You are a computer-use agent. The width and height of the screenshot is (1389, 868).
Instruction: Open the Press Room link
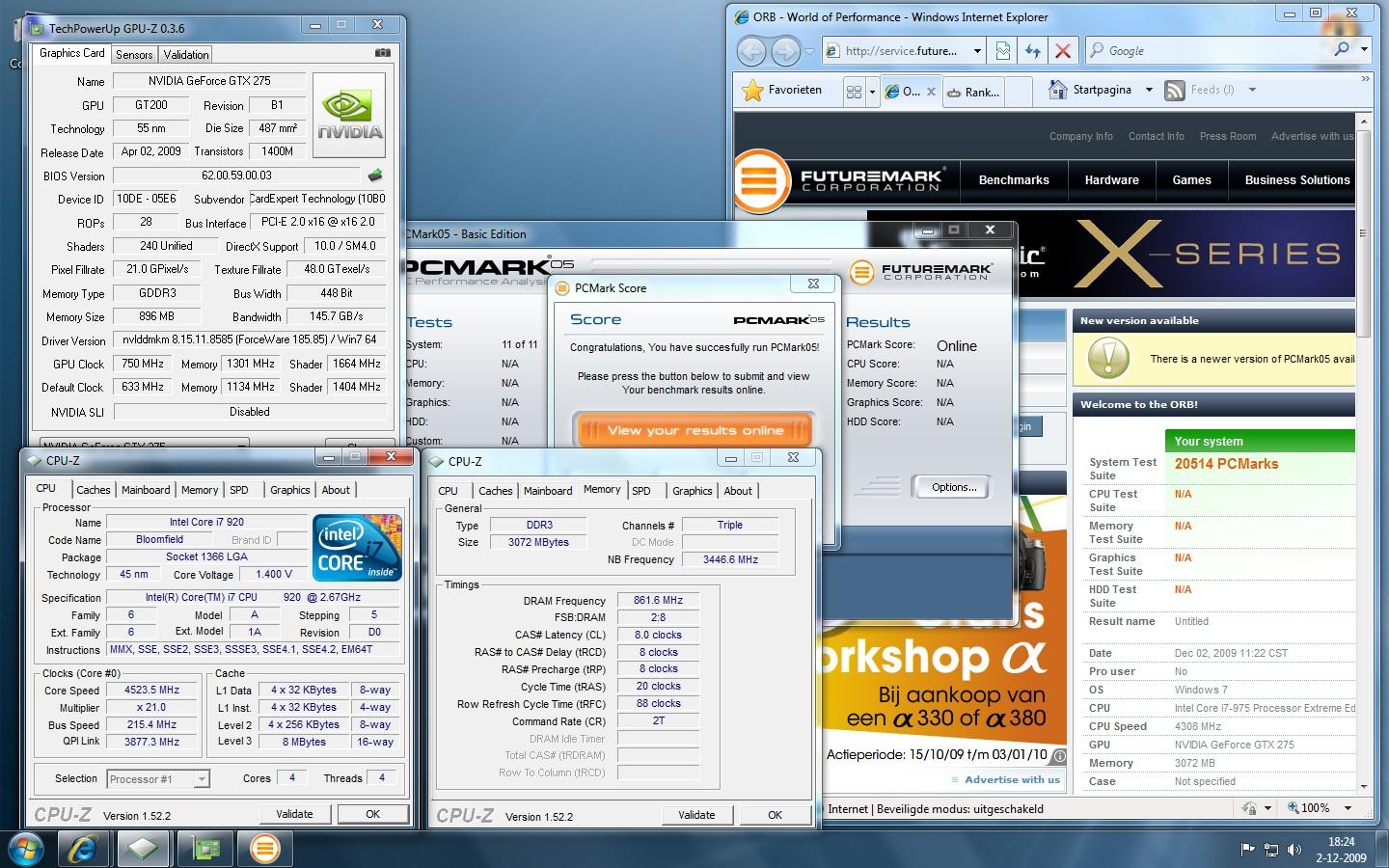coord(1227,137)
